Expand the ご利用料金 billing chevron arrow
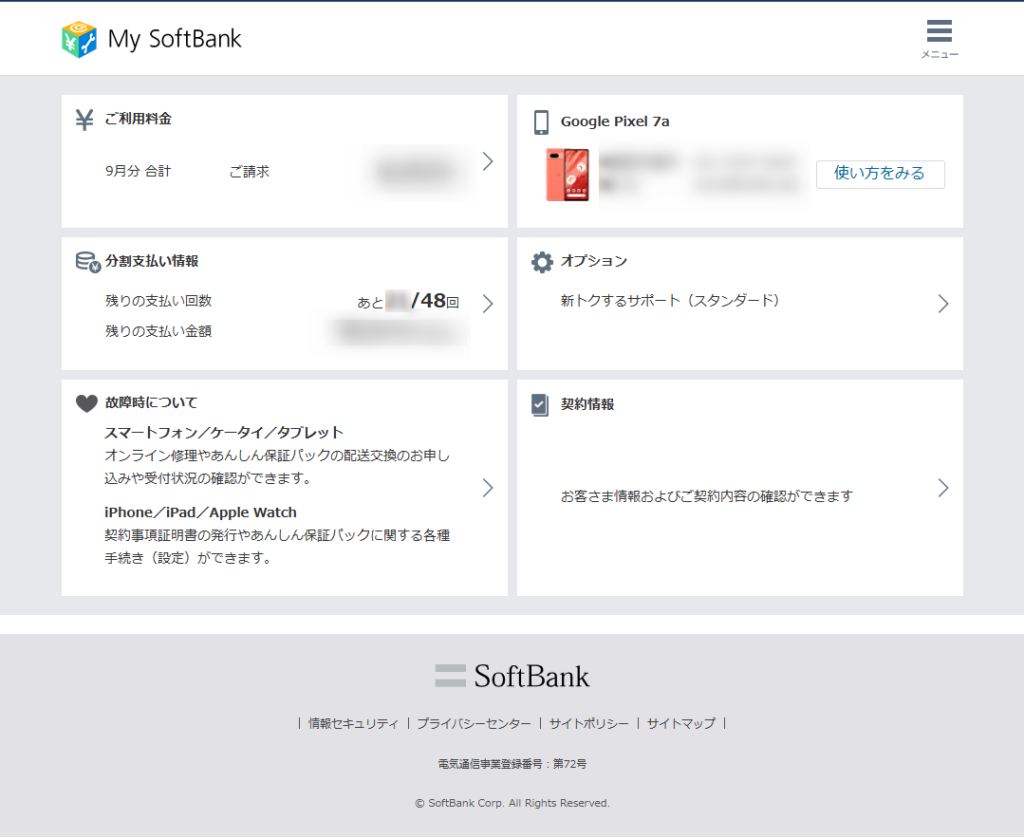Screen dimensions: 1024x838 [488, 161]
